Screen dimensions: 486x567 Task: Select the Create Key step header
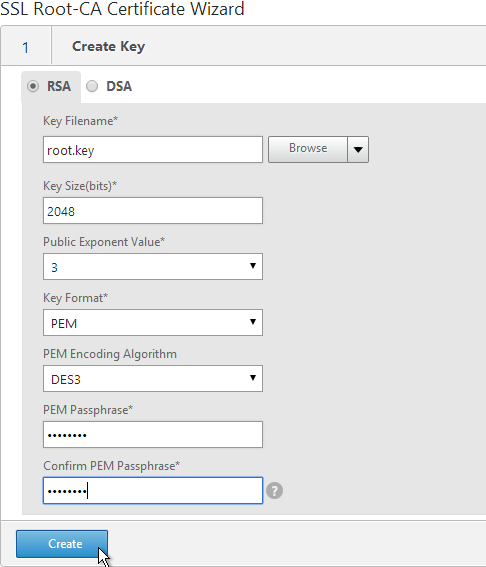pos(108,46)
